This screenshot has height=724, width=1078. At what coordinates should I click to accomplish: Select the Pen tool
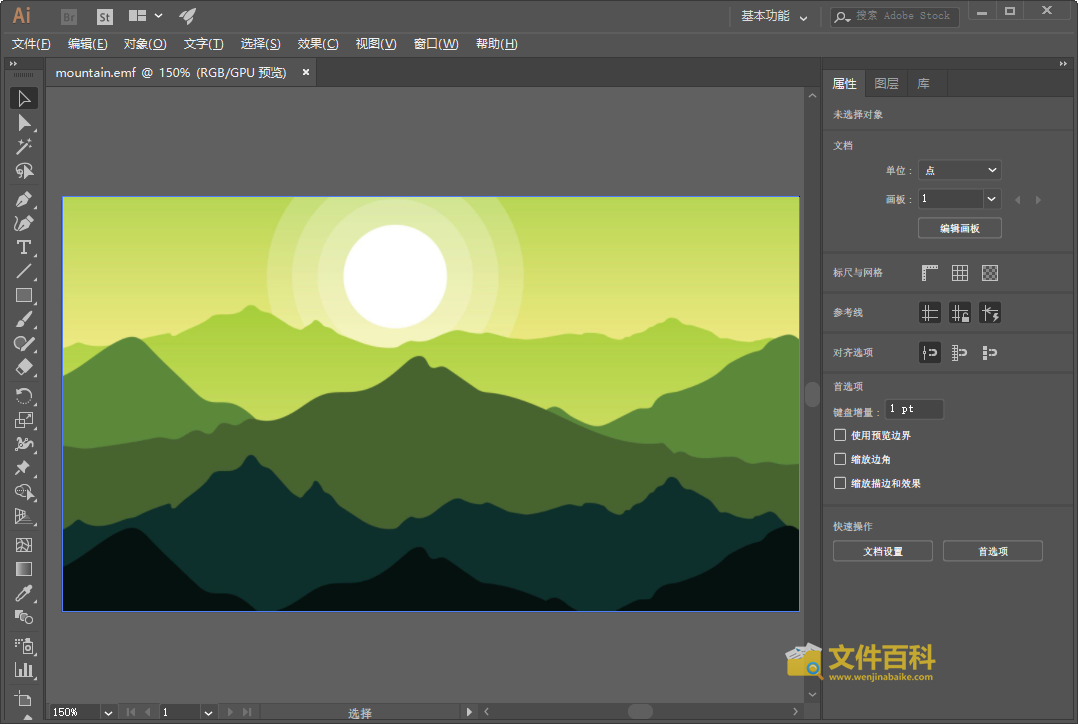click(24, 198)
